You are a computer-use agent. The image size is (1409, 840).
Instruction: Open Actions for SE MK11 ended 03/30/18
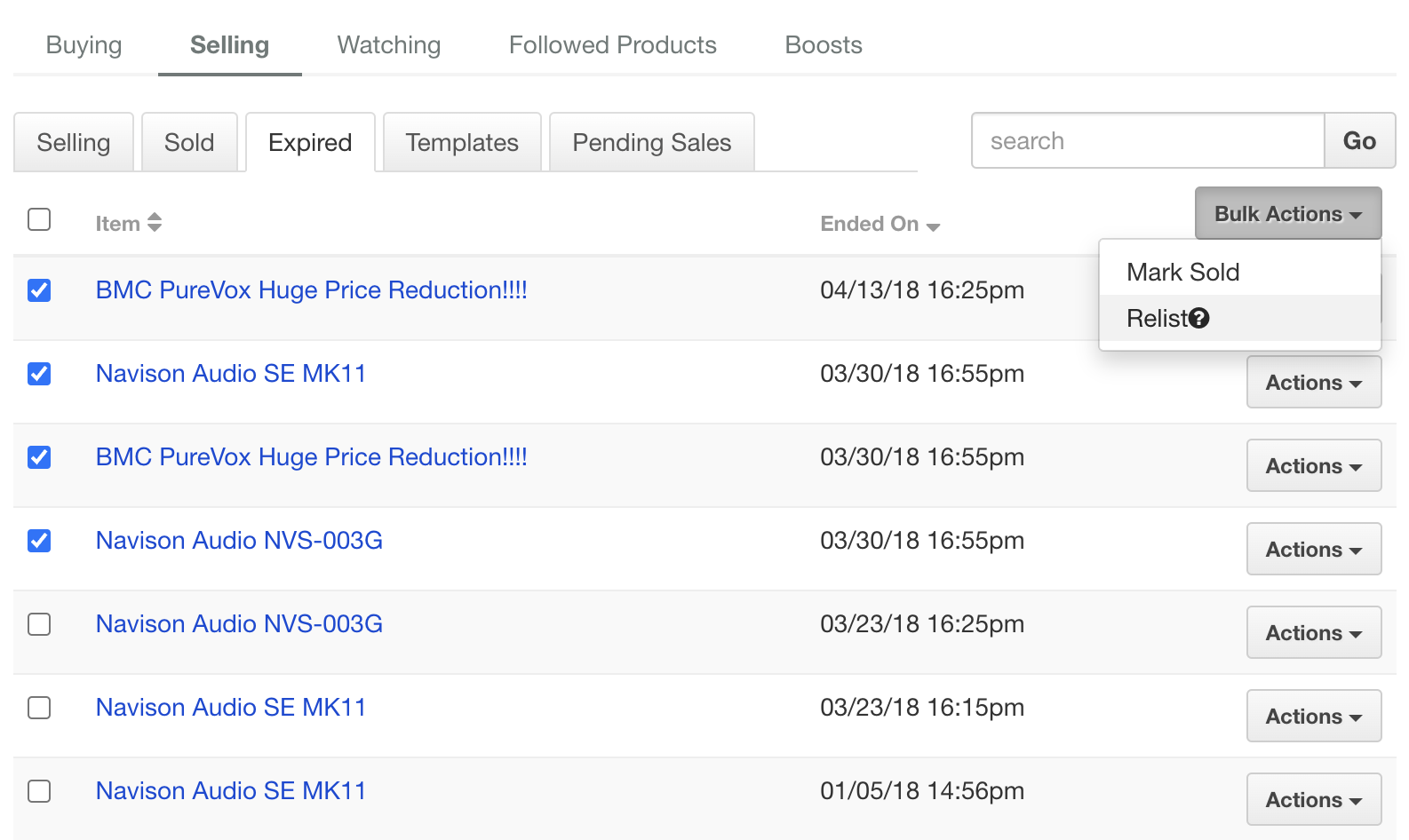click(x=1314, y=382)
